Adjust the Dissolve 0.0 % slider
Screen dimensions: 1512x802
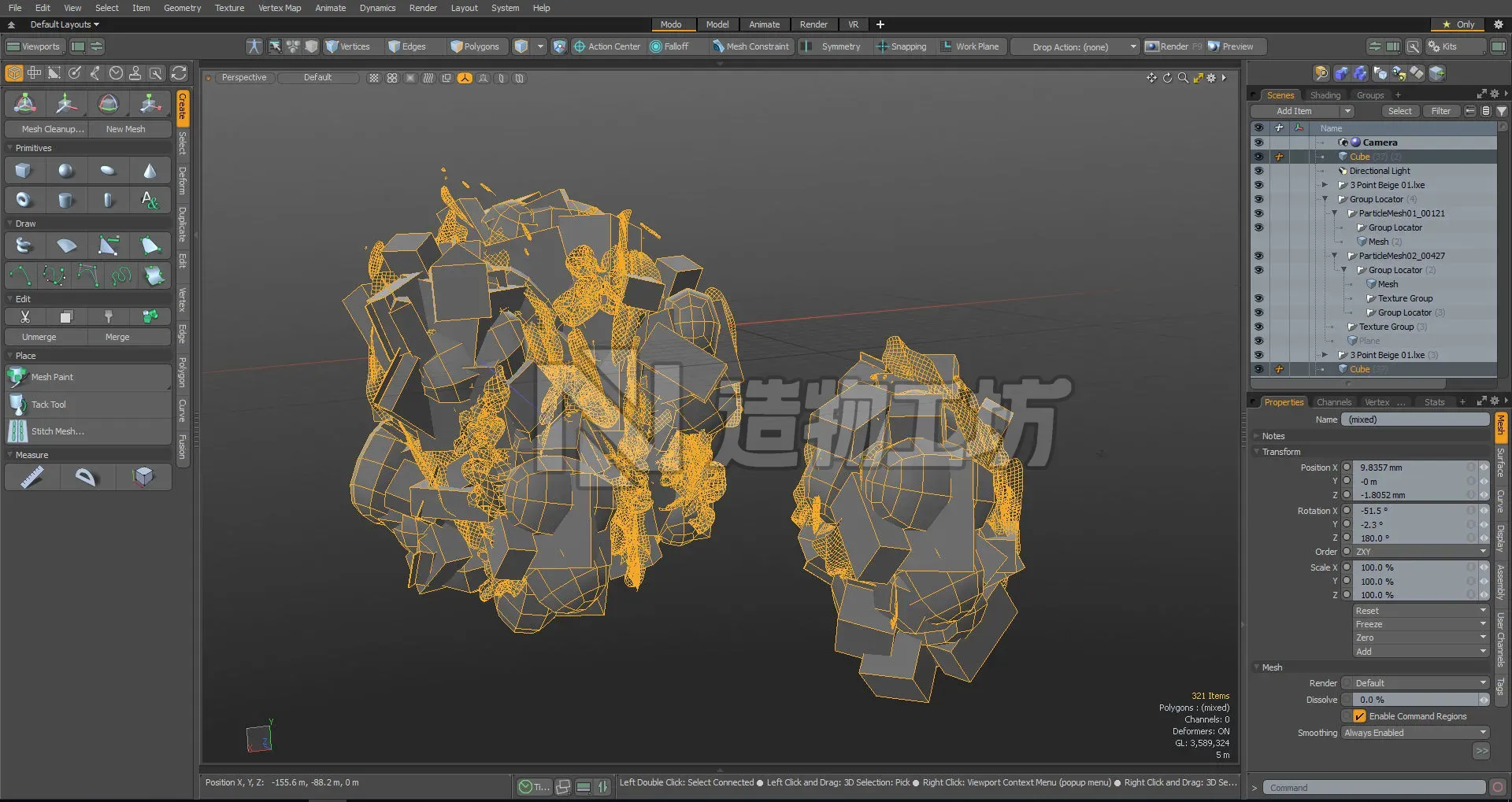[x=1415, y=700]
